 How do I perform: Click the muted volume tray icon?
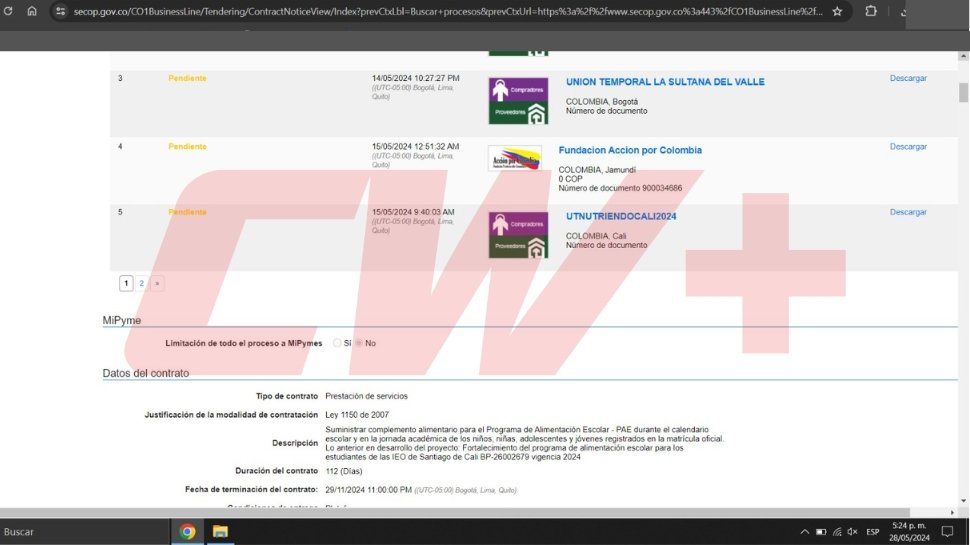[x=852, y=531]
